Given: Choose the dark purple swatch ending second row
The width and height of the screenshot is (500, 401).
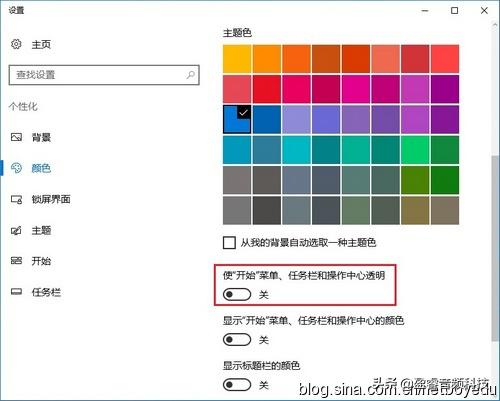Looking at the screenshot, I should click(445, 89).
